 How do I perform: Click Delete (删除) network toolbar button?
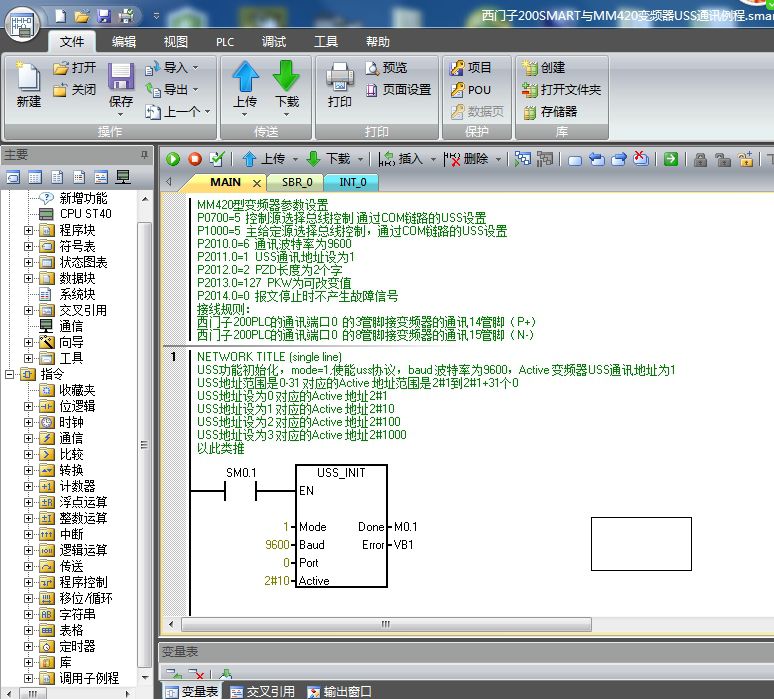click(x=466, y=159)
